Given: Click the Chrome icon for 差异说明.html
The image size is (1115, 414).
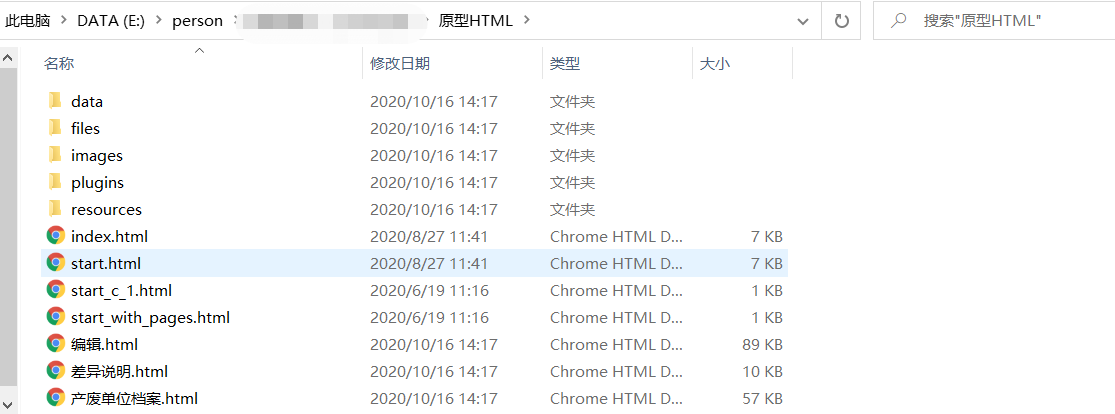Looking at the screenshot, I should click(x=55, y=371).
